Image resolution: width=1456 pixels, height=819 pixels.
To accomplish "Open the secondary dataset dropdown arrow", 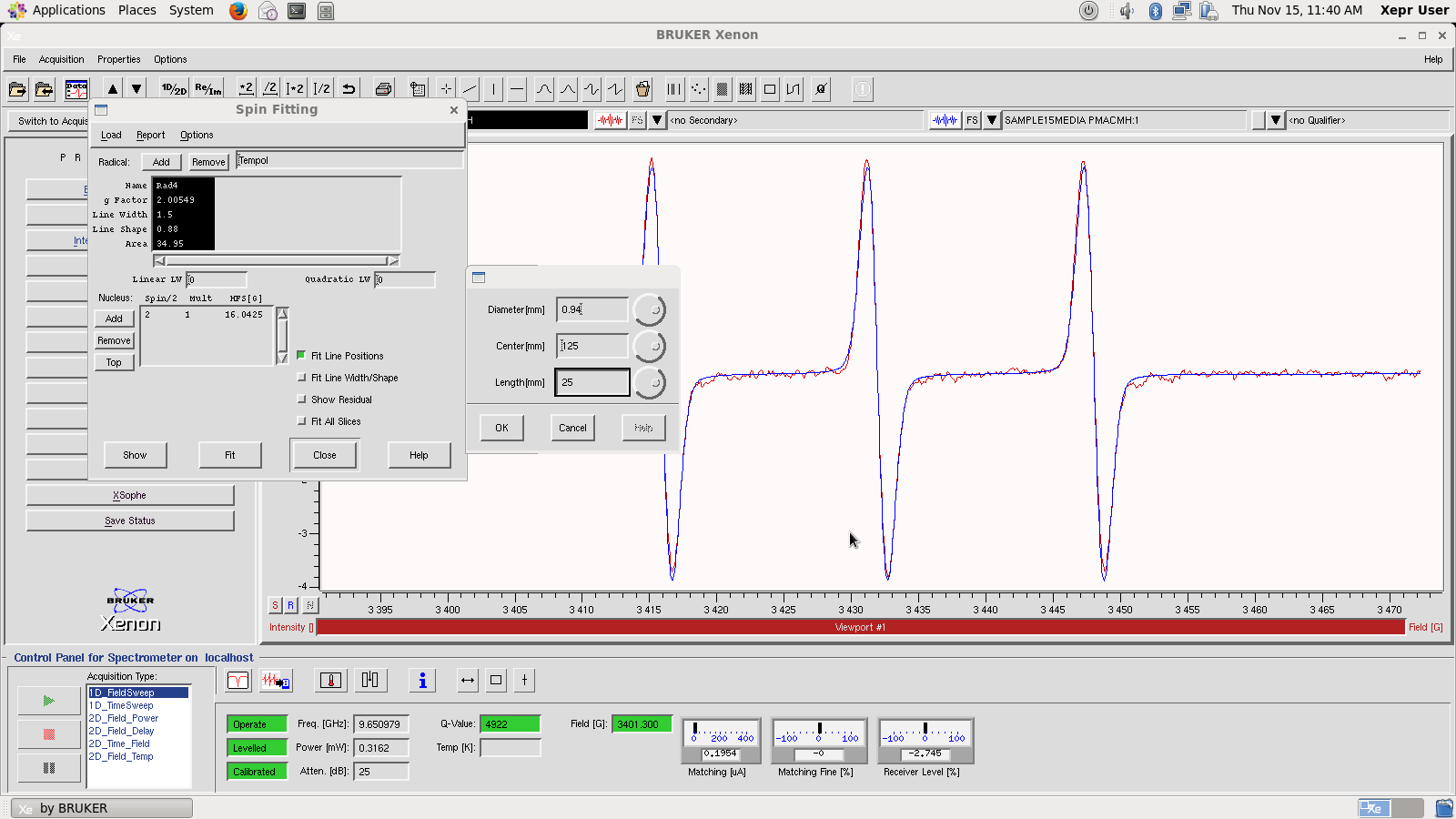I will click(x=657, y=120).
